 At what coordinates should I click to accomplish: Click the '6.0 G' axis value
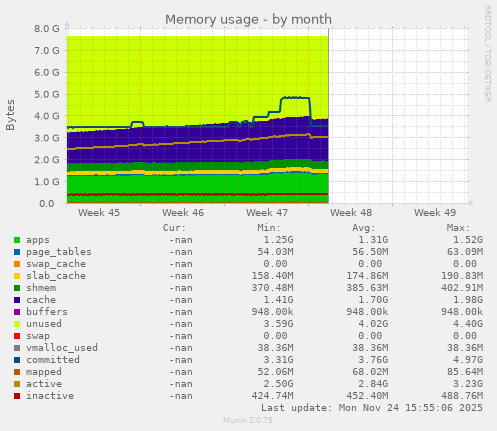47,72
